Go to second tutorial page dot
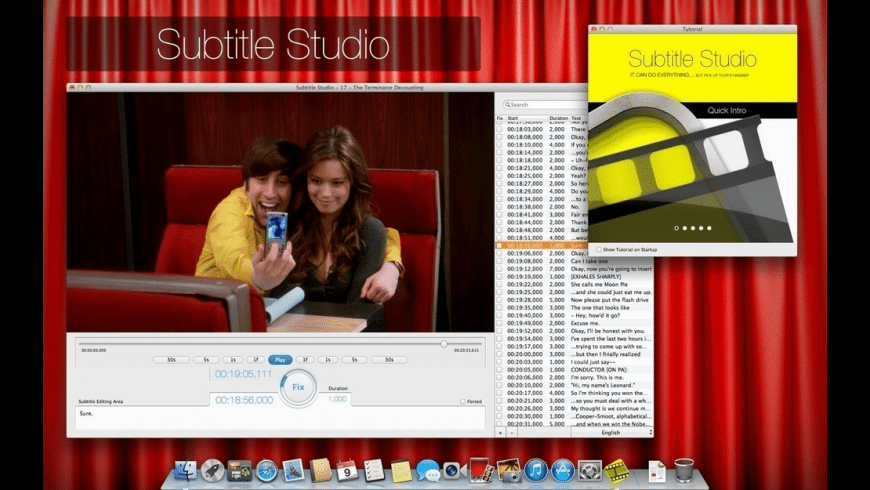 pos(685,228)
